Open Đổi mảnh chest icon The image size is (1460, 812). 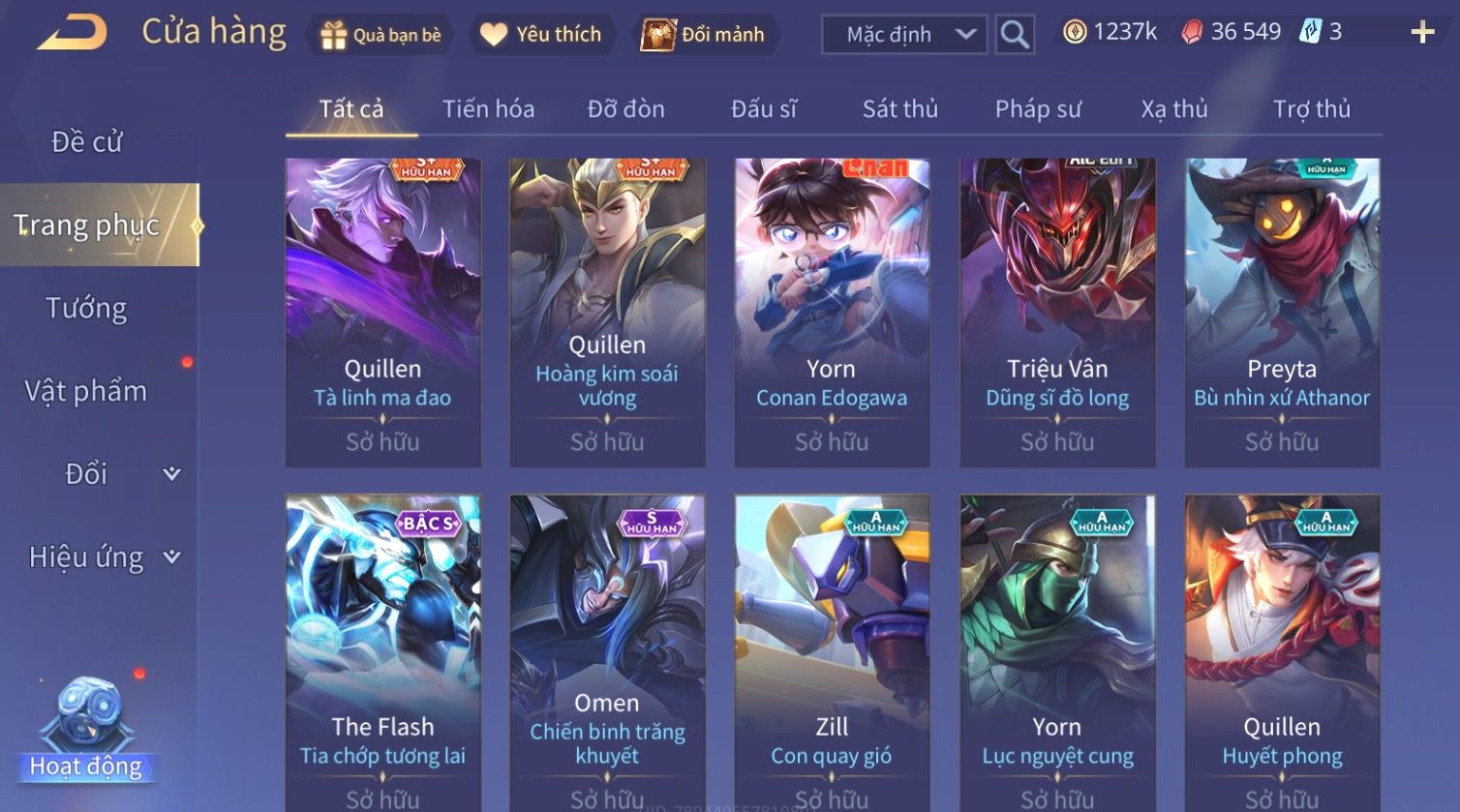click(657, 35)
